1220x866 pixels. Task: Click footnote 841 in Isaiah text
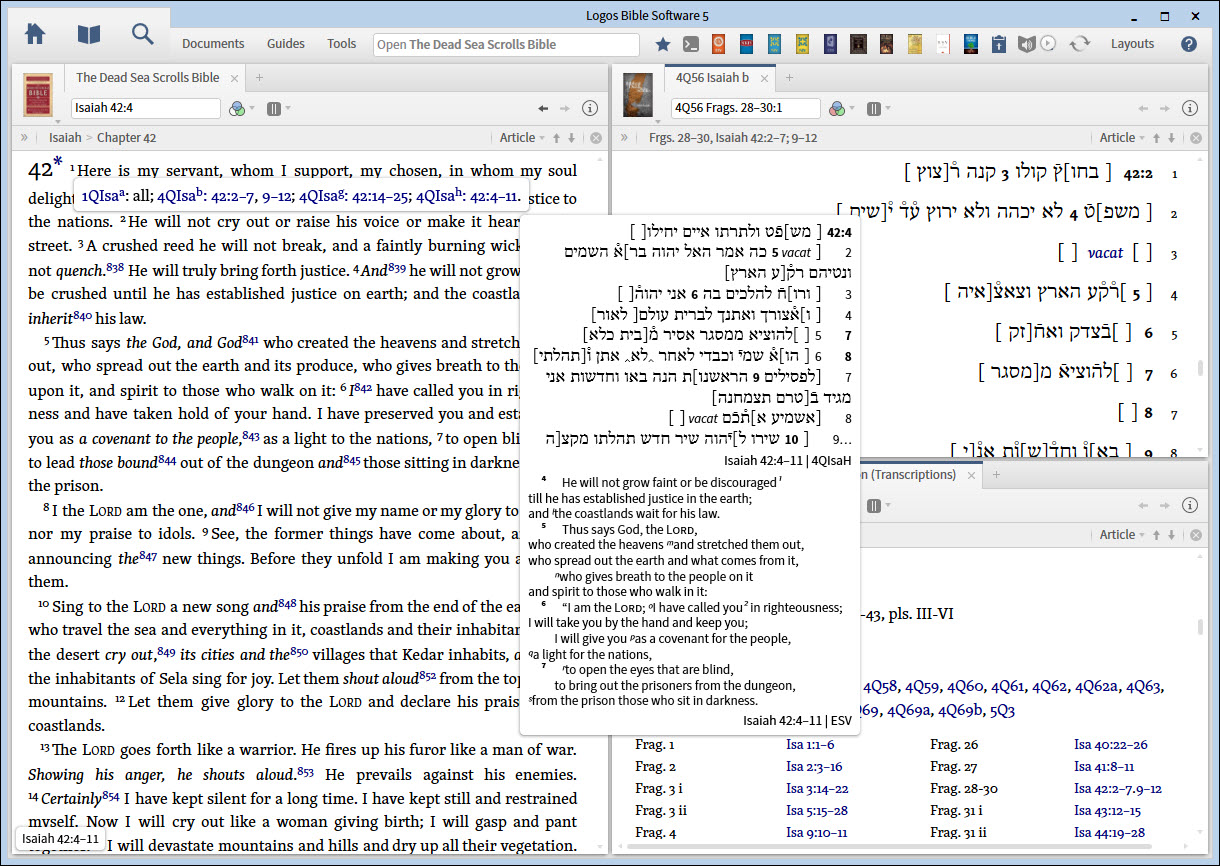pyautogui.click(x=250, y=340)
